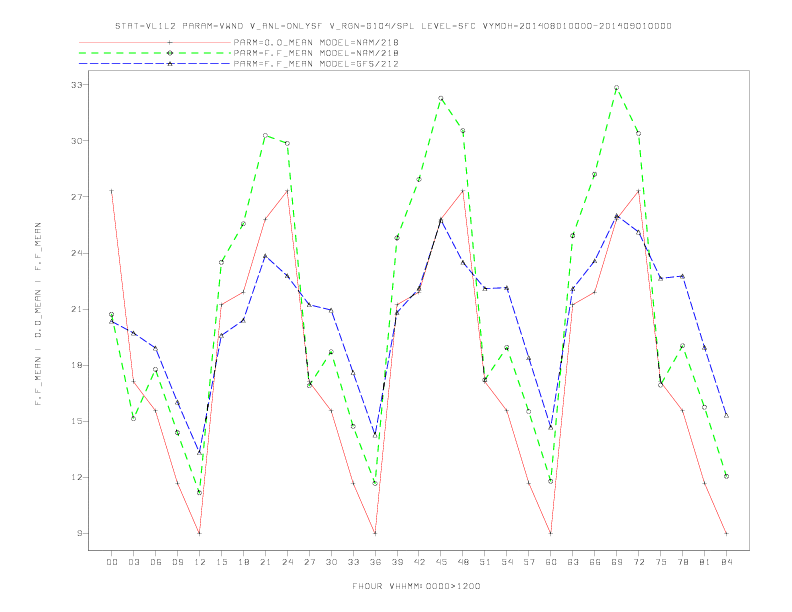This screenshot has height=612, width=792.
Task: Click x-axis forecast hour label 15
Action: click(x=221, y=562)
